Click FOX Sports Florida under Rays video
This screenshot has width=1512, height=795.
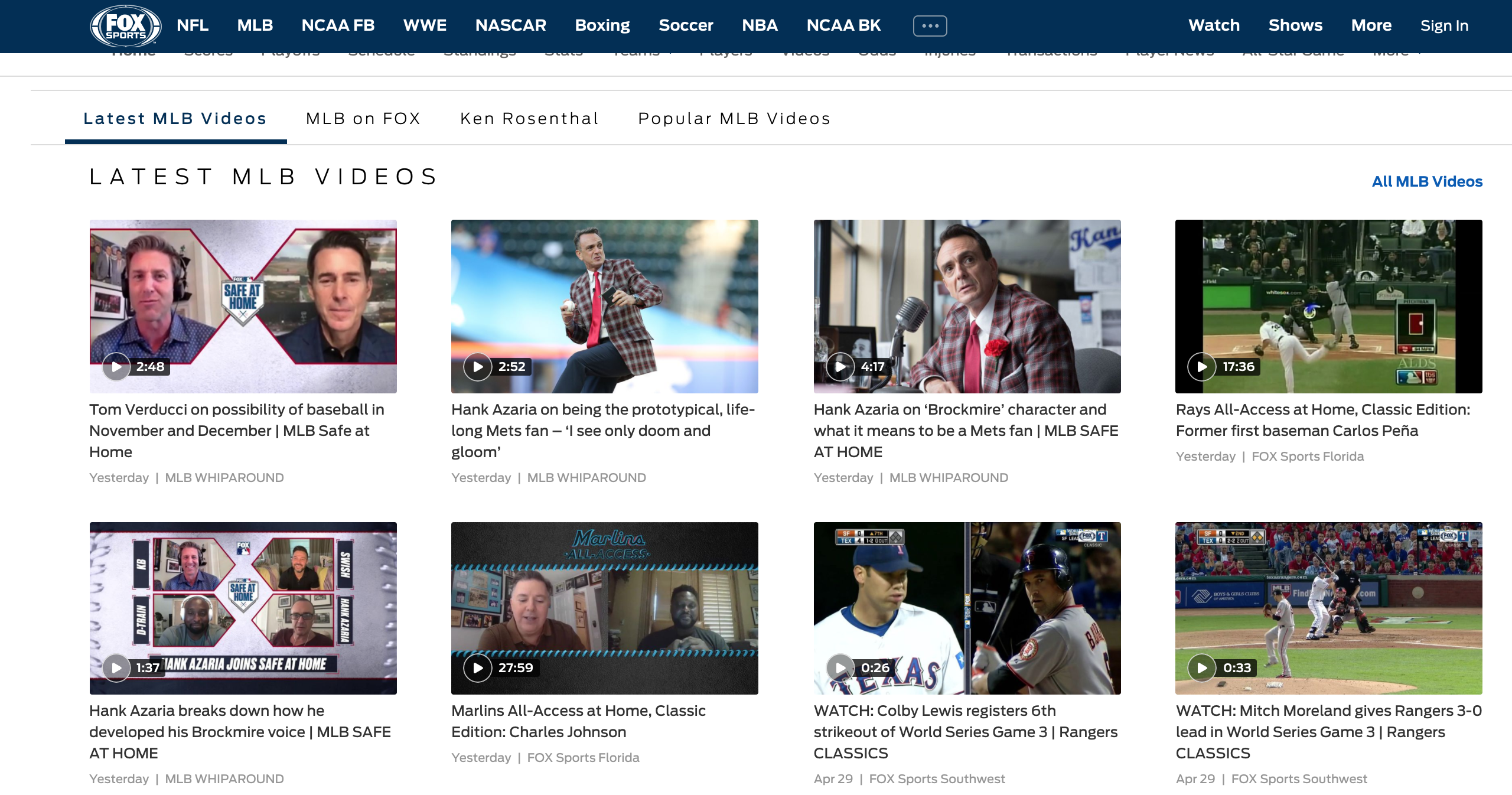[x=1308, y=457]
